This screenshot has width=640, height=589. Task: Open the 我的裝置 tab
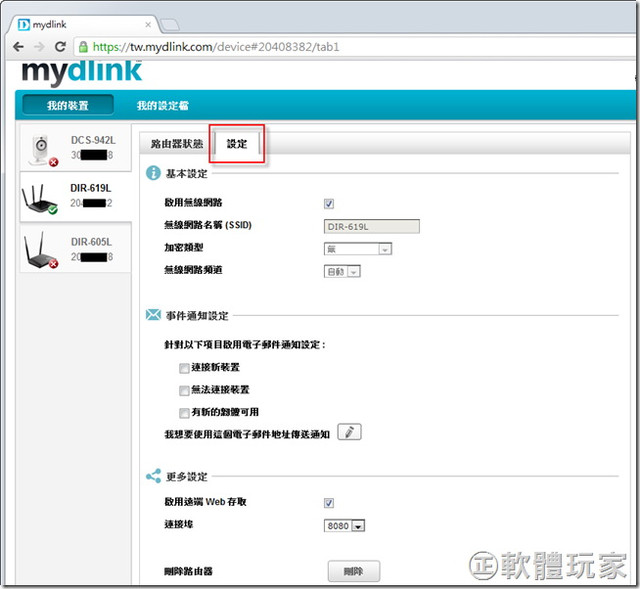click(68, 105)
